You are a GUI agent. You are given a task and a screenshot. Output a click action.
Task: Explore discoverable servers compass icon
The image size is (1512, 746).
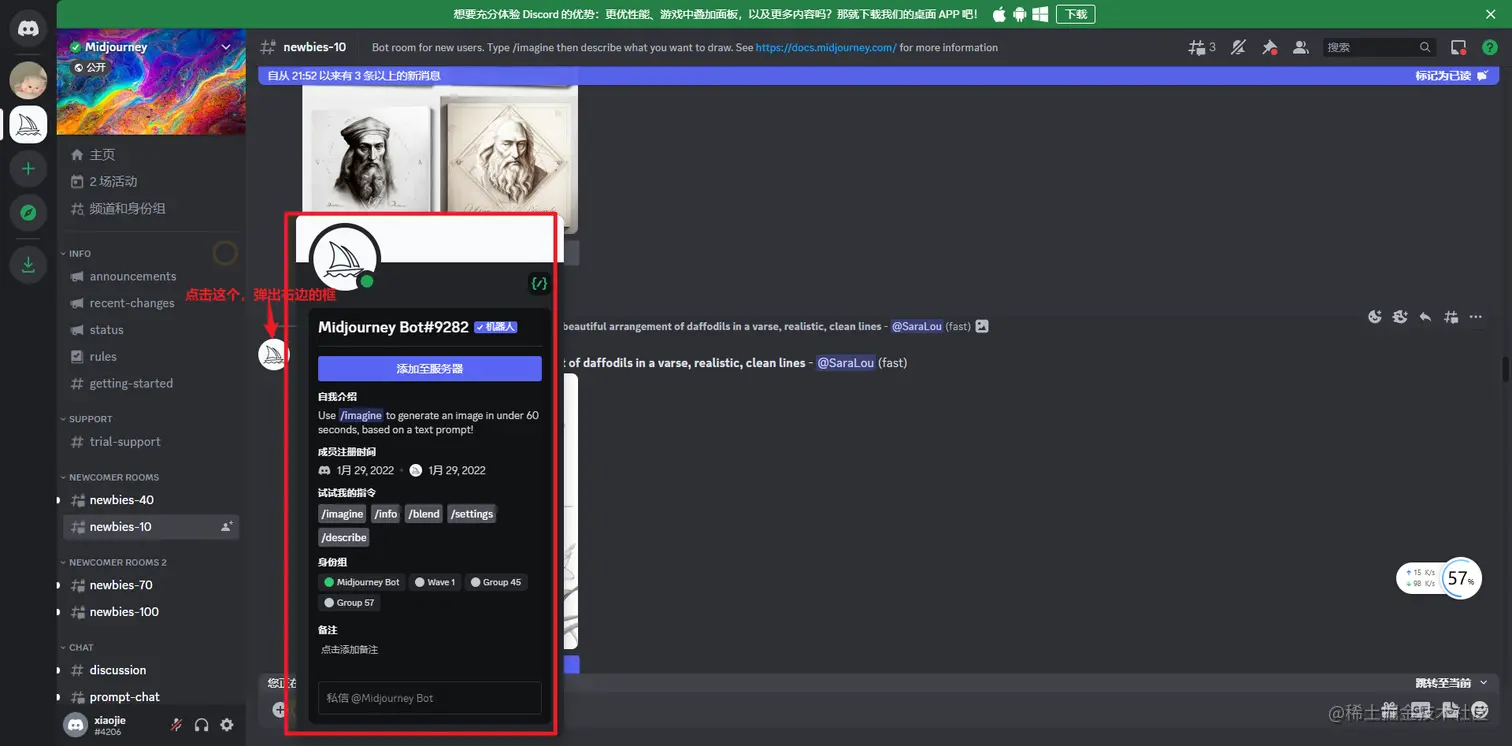pos(28,212)
